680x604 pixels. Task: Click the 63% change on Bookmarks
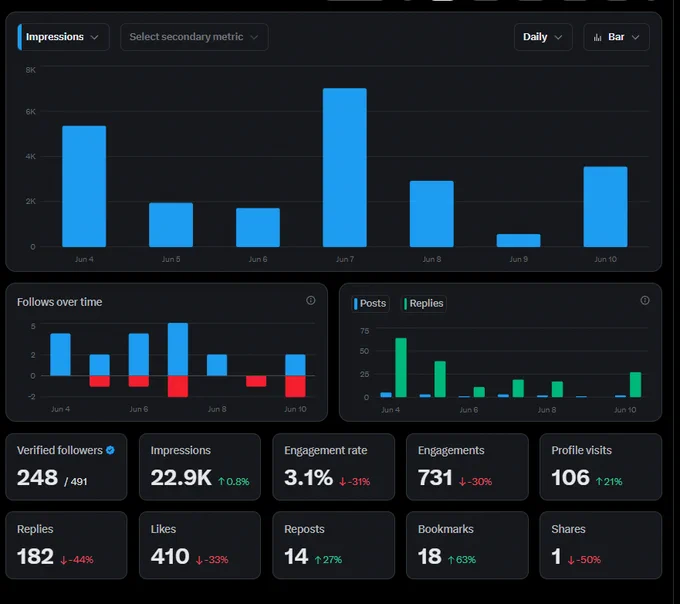[462, 560]
